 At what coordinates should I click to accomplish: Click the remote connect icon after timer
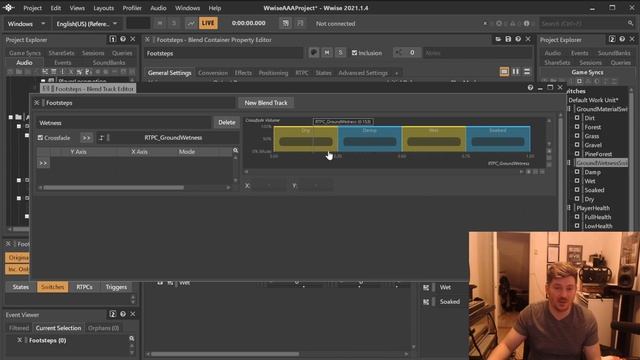click(285, 23)
